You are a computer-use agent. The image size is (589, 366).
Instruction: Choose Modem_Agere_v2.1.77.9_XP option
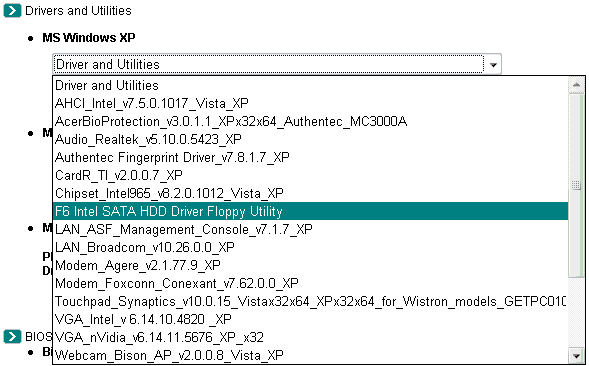coord(310,265)
